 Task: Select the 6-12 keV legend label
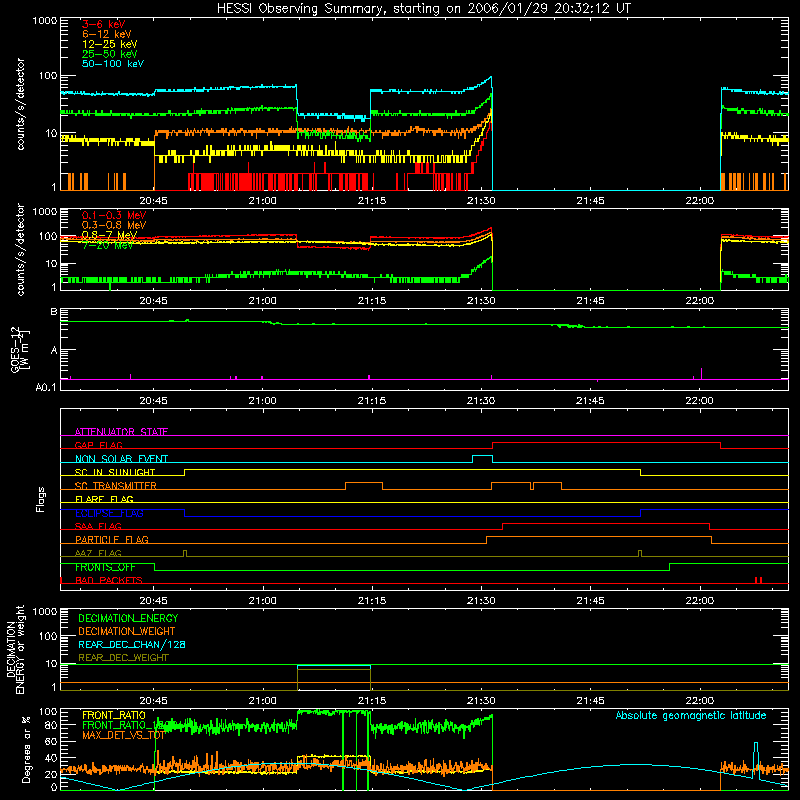coord(107,34)
